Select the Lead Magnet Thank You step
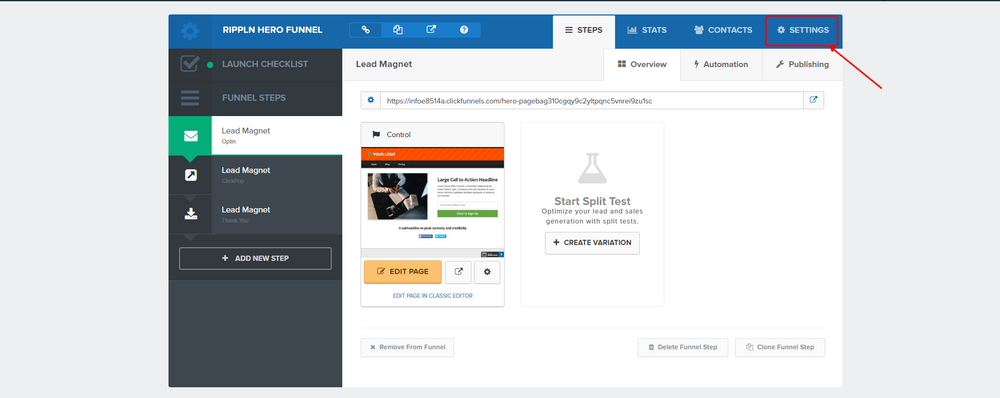This screenshot has height=398, width=1000. point(255,214)
